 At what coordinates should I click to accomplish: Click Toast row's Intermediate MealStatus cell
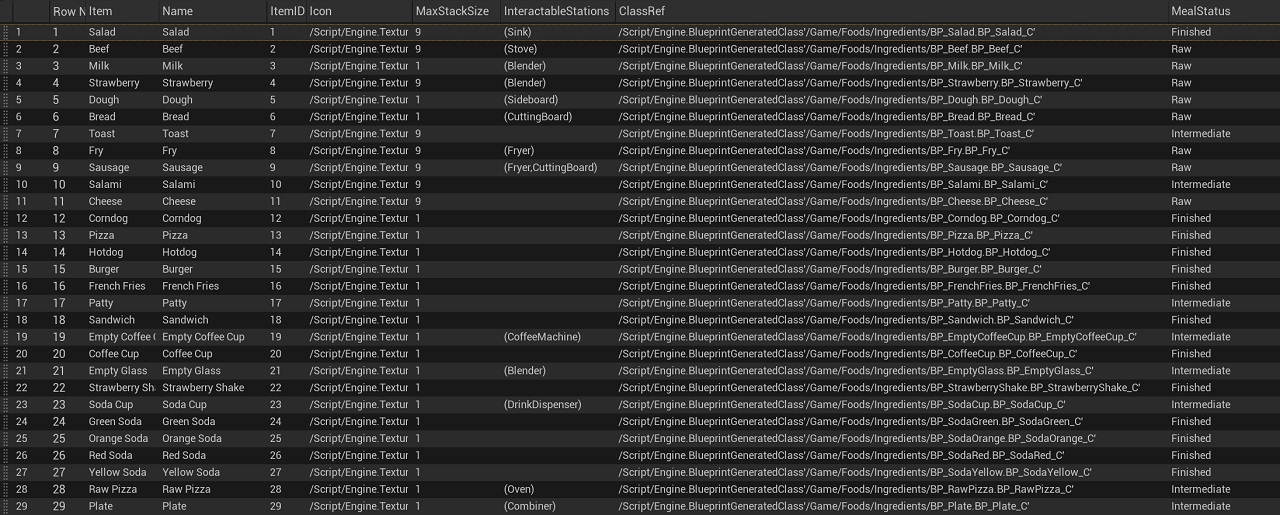(1200, 134)
